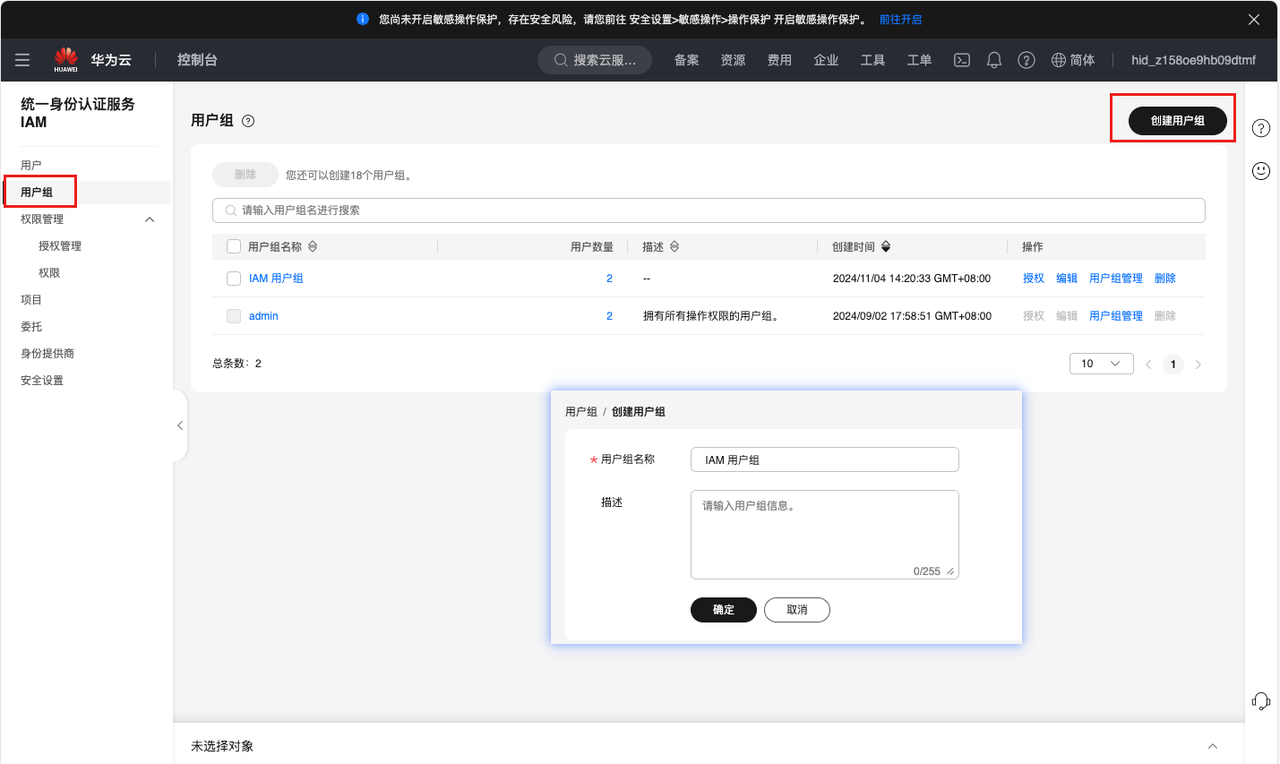Open the account menu hid_z158oe9hb09dtmf
The width and height of the screenshot is (1280, 764).
click(x=1193, y=60)
